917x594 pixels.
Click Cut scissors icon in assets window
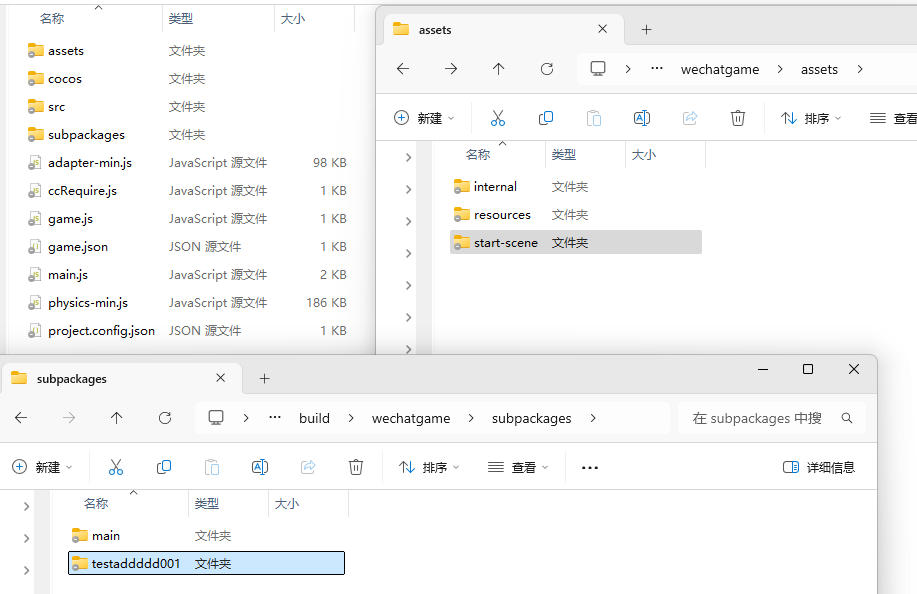(498, 118)
